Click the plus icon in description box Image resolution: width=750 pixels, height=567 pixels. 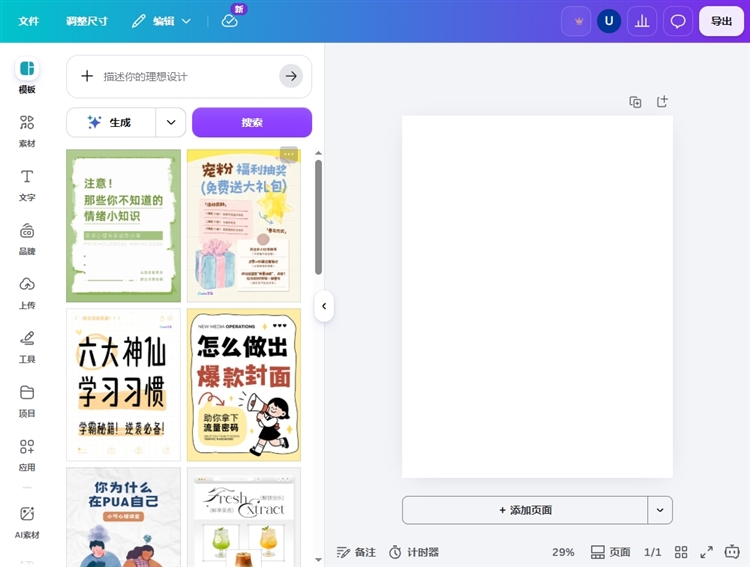tap(87, 76)
